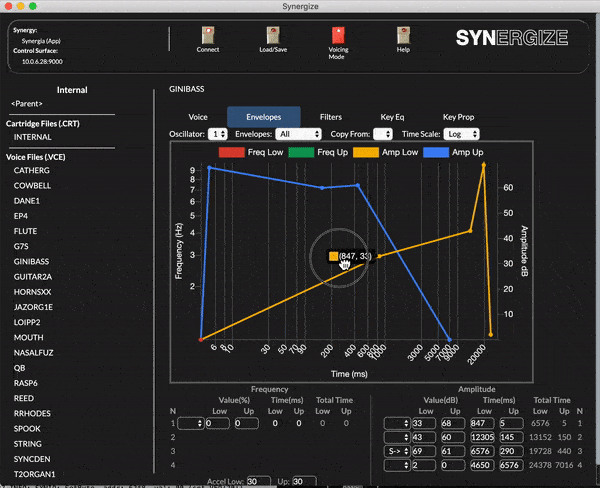600x488 pixels.
Task: Load the CATHERG voice file
Action: pyautogui.click(x=31, y=170)
